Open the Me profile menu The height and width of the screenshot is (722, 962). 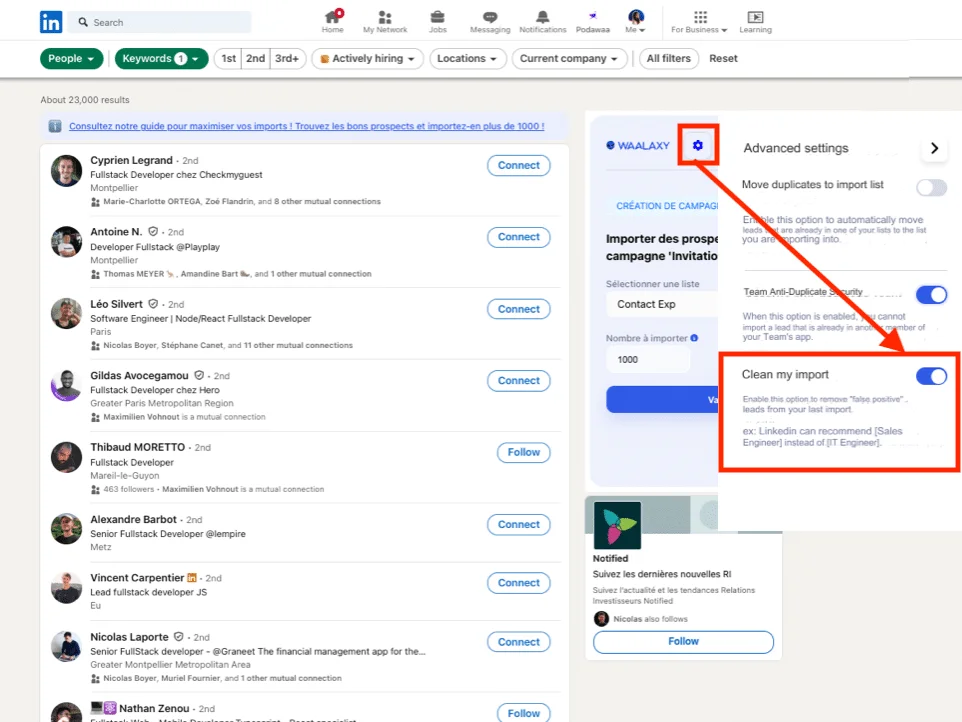tap(636, 21)
